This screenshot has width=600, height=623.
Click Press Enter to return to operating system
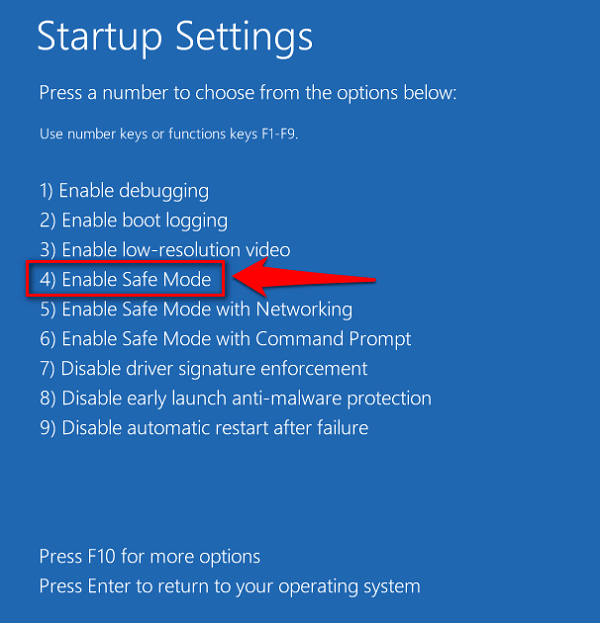click(x=230, y=586)
